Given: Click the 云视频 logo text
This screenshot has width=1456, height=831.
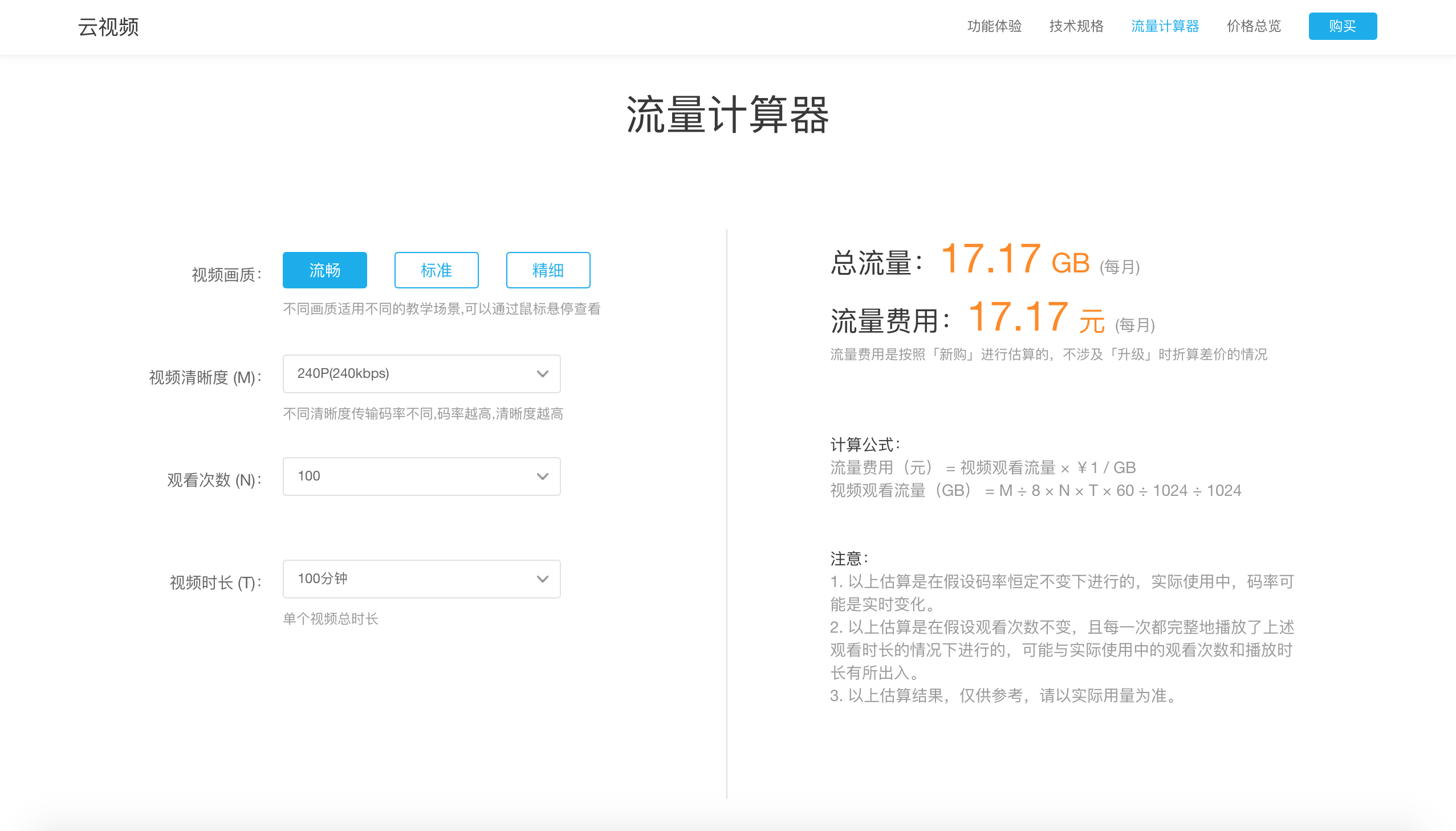Looking at the screenshot, I should click(x=108, y=27).
